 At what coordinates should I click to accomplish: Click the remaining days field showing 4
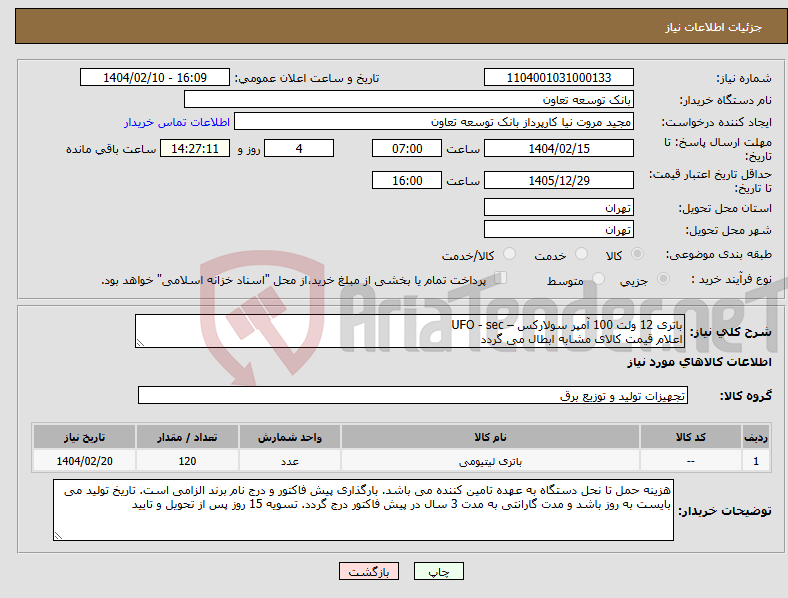tap(299, 149)
